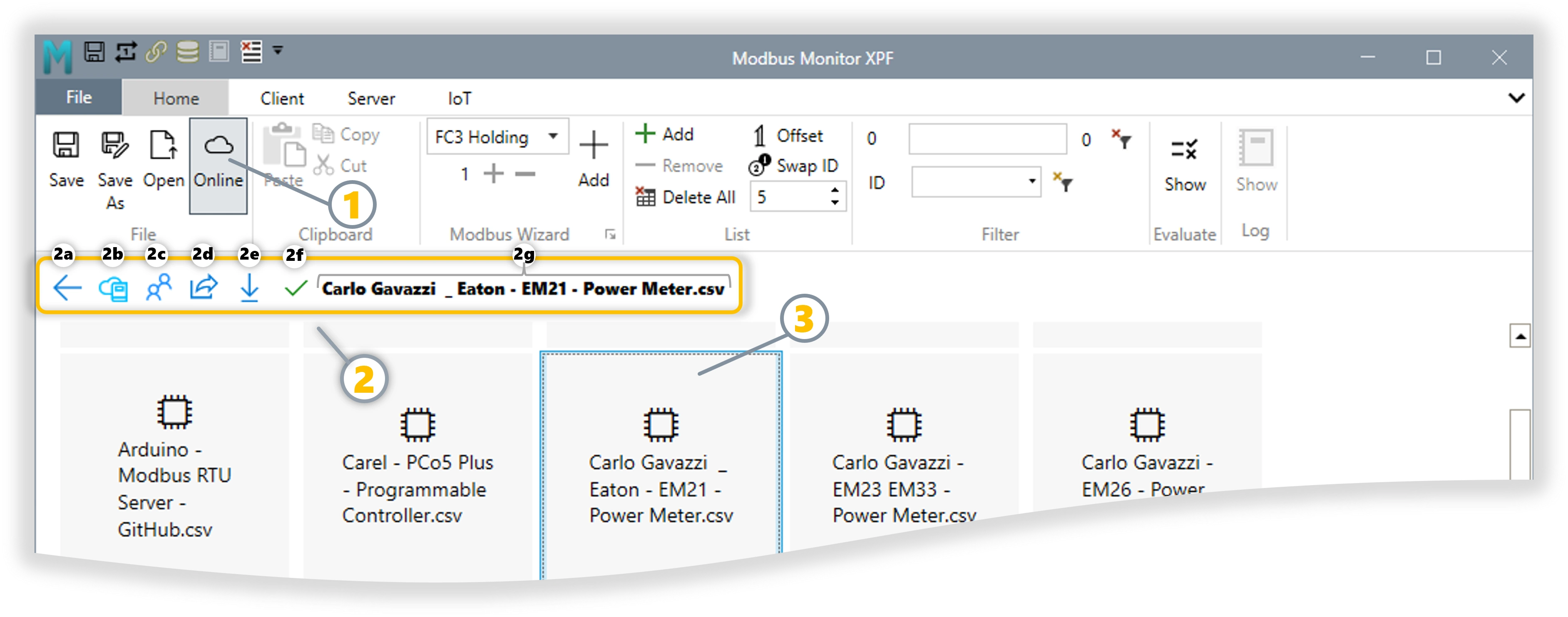Decrement the List value 5 spinner down

(x=835, y=203)
